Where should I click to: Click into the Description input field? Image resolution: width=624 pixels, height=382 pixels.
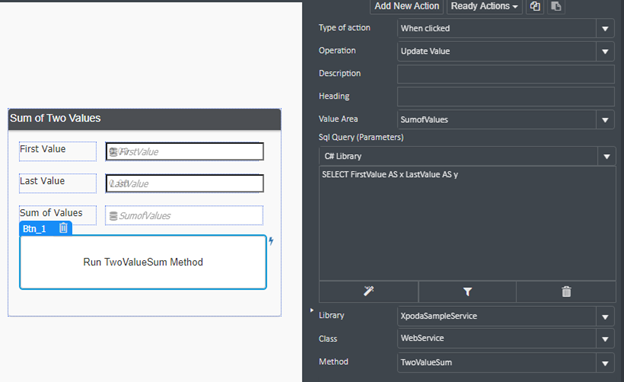(x=506, y=74)
